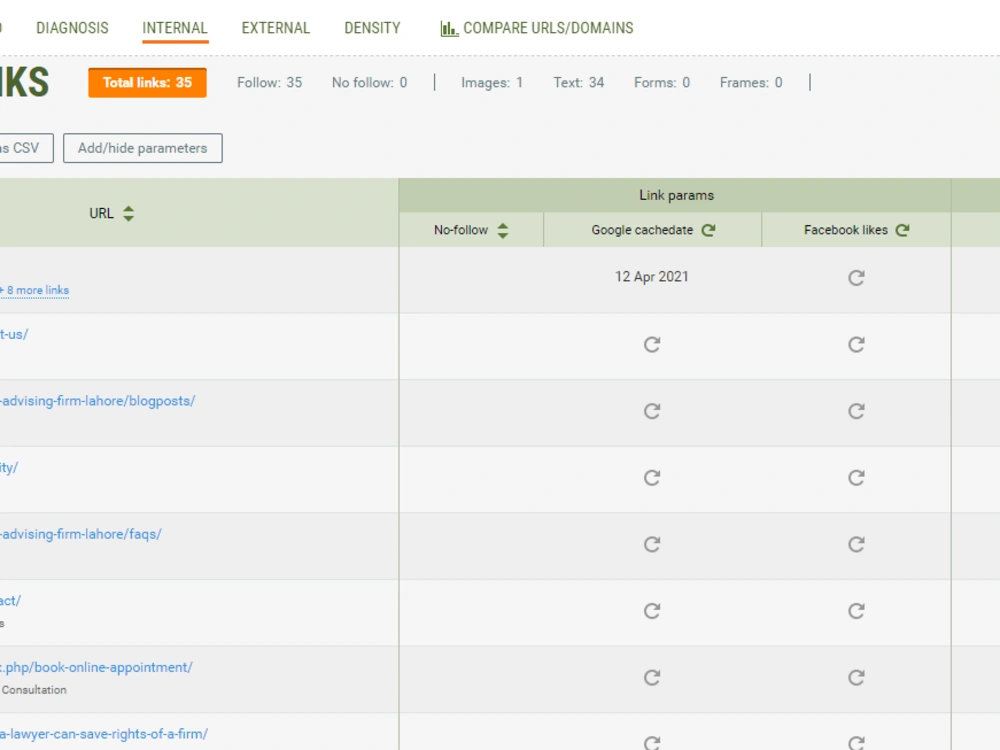
Task: Expand the 8 more links list
Action: 35,290
